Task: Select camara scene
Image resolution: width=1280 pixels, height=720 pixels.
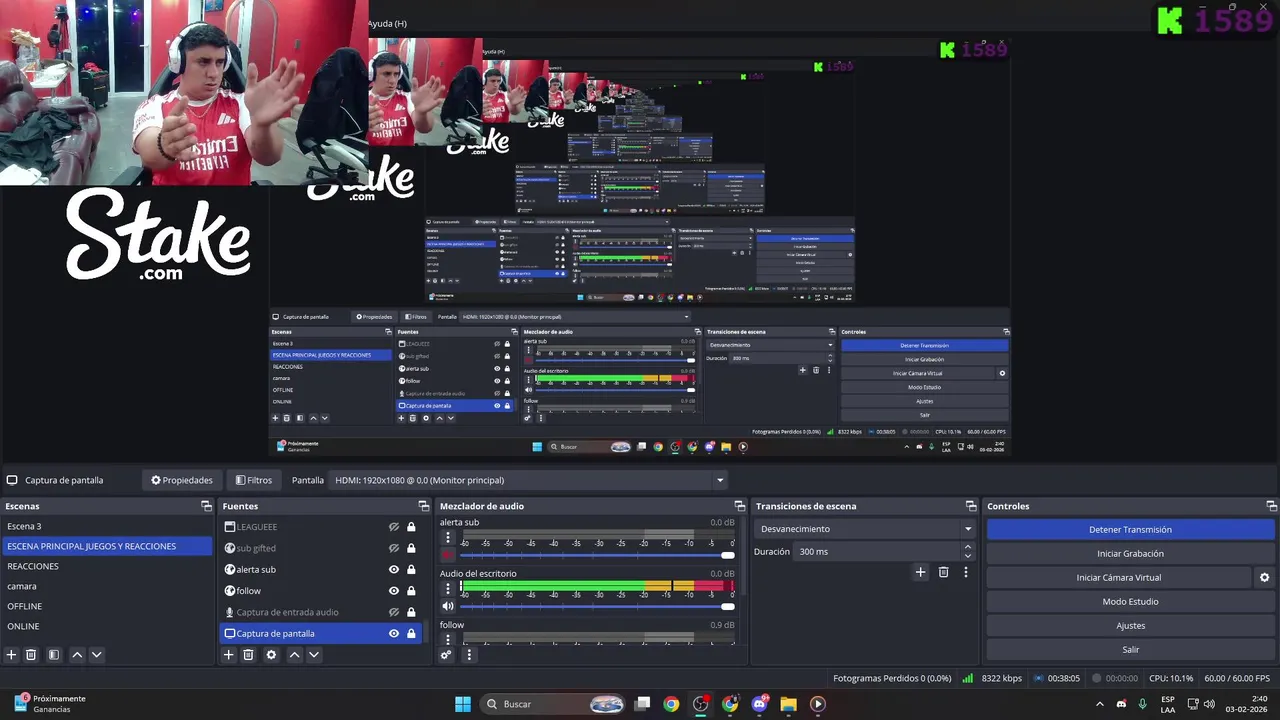Action: tap(107, 586)
